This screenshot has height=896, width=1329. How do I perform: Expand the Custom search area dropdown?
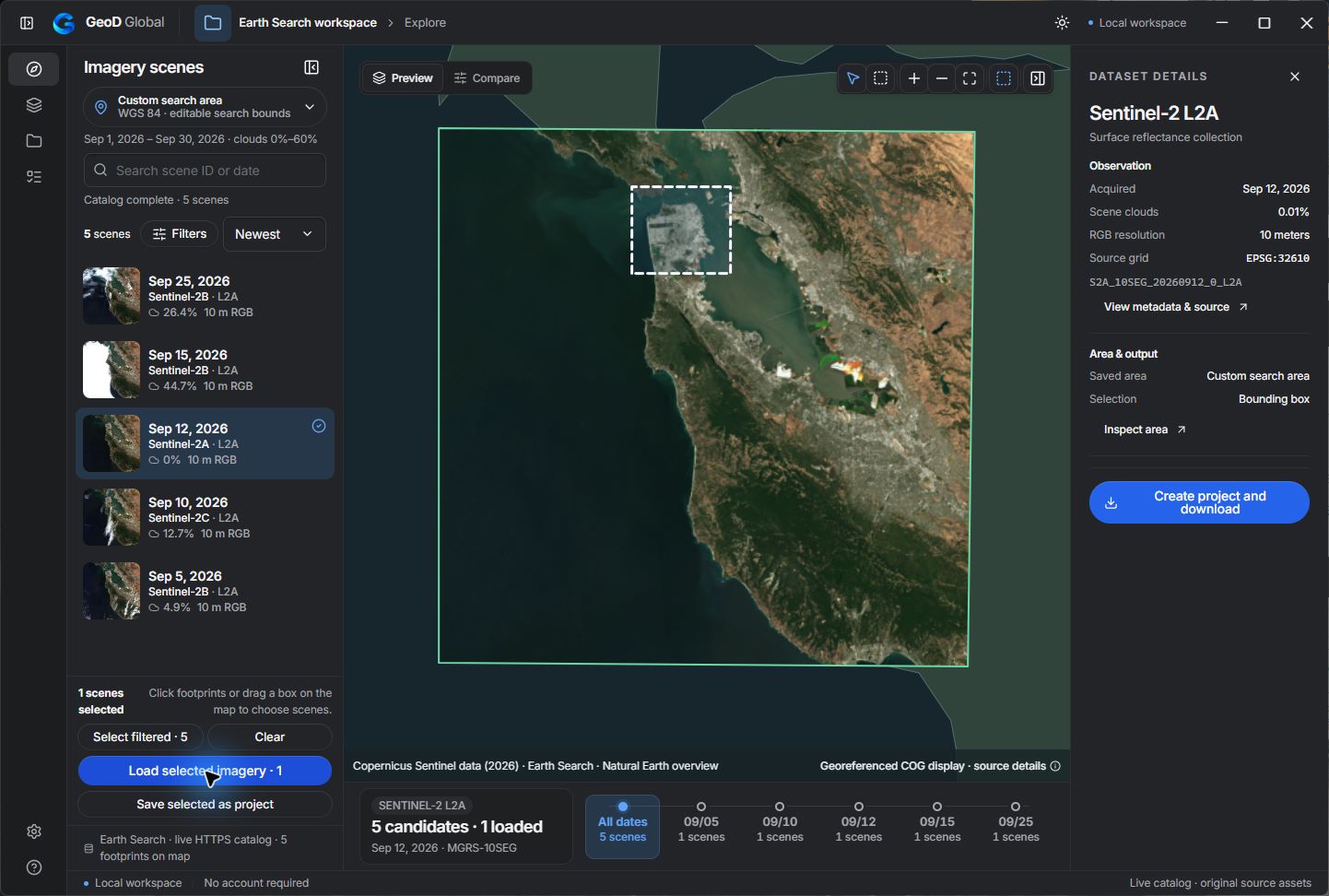click(205, 107)
